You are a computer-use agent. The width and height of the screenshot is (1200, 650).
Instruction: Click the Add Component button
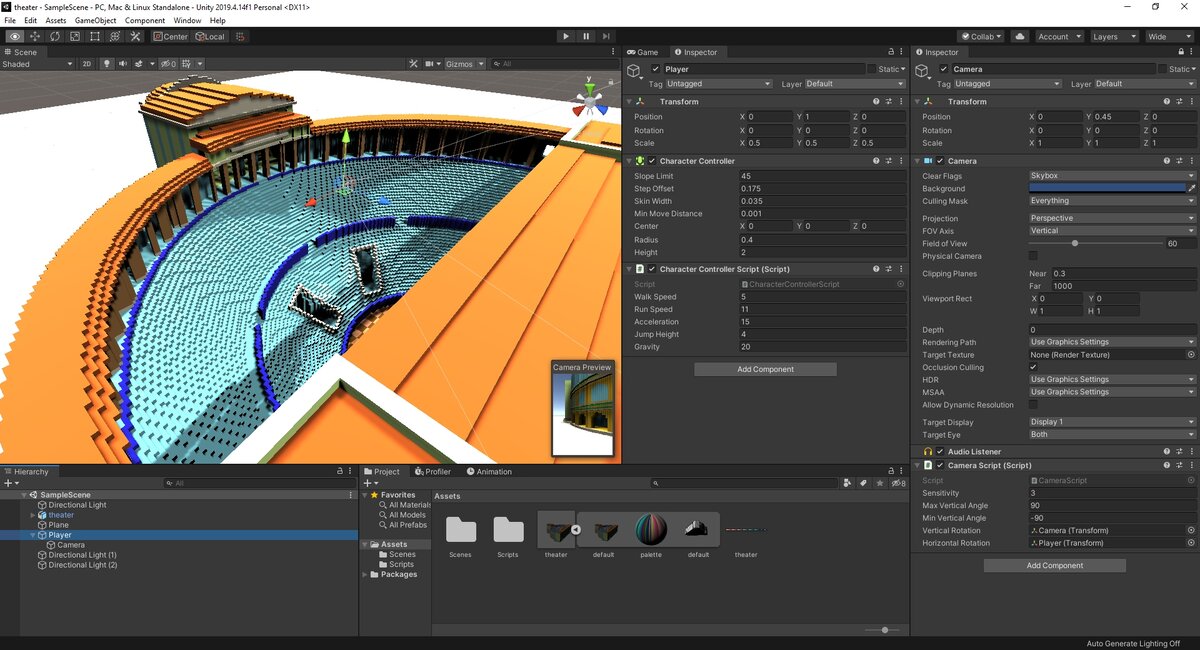pos(765,368)
